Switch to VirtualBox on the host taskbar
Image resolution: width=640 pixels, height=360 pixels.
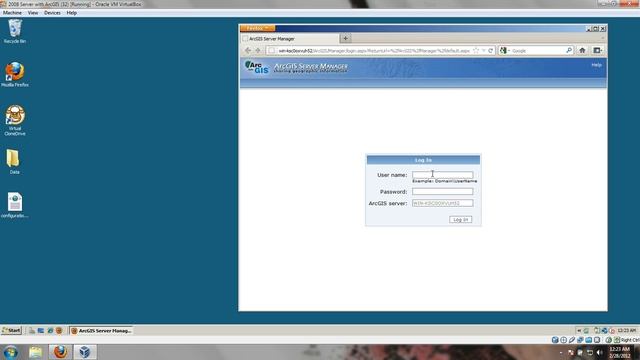84,352
